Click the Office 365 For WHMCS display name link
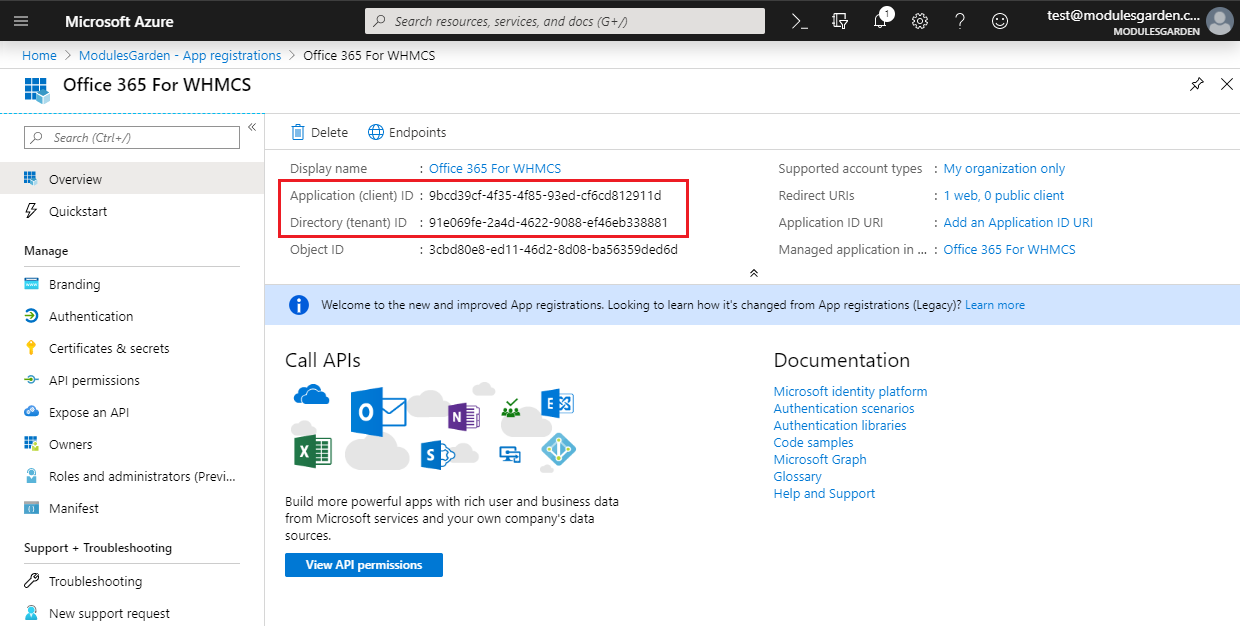The height and width of the screenshot is (626, 1240). coord(495,169)
